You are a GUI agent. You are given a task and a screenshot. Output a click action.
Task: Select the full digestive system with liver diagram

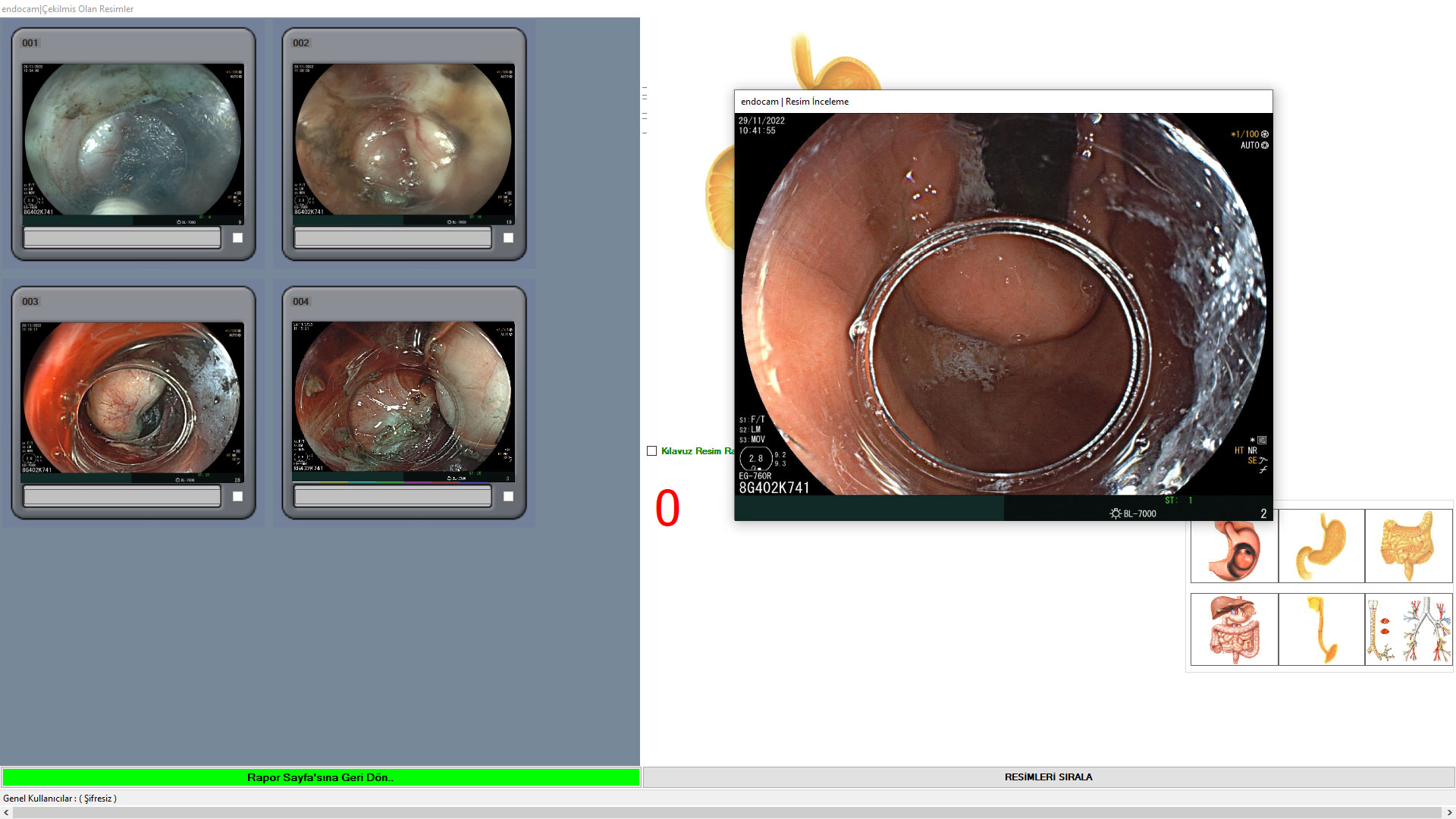click(x=1234, y=629)
